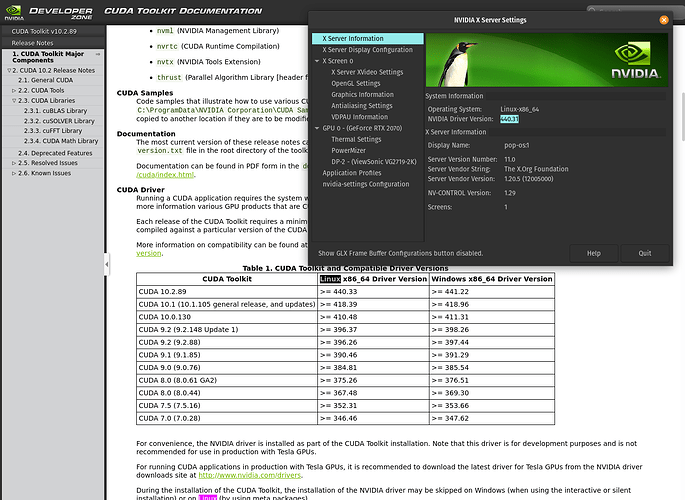Open 2.3.2. cuSOLVER Library section
The width and height of the screenshot is (685, 500).
pos(59,121)
